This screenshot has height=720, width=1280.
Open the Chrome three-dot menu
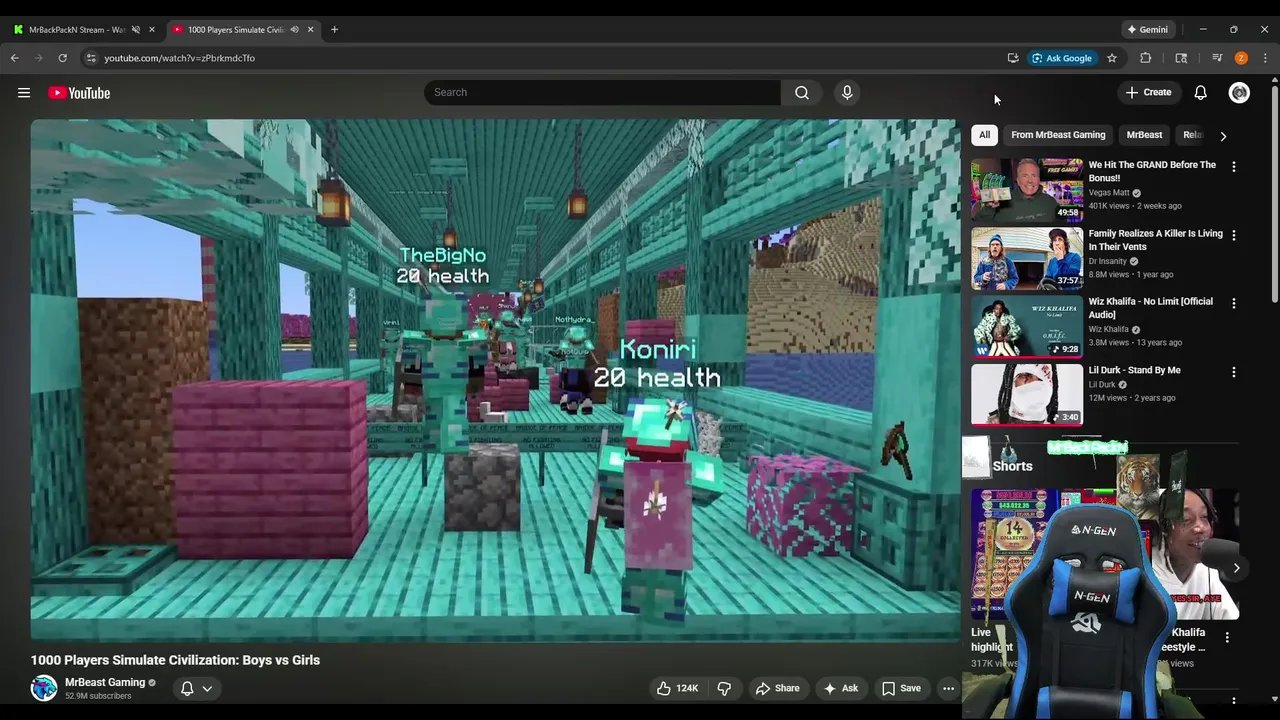(1265, 58)
